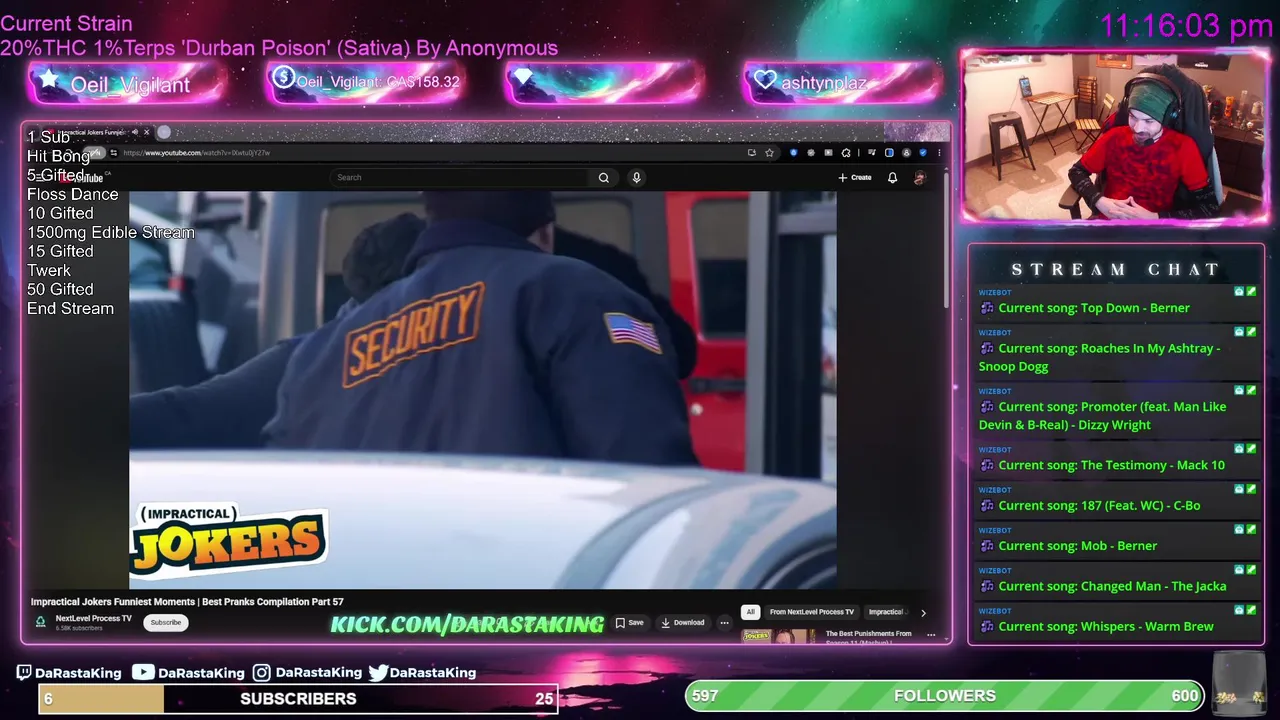The width and height of the screenshot is (1280, 720).
Task: Bookmark this page with the star icon
Action: click(x=769, y=153)
